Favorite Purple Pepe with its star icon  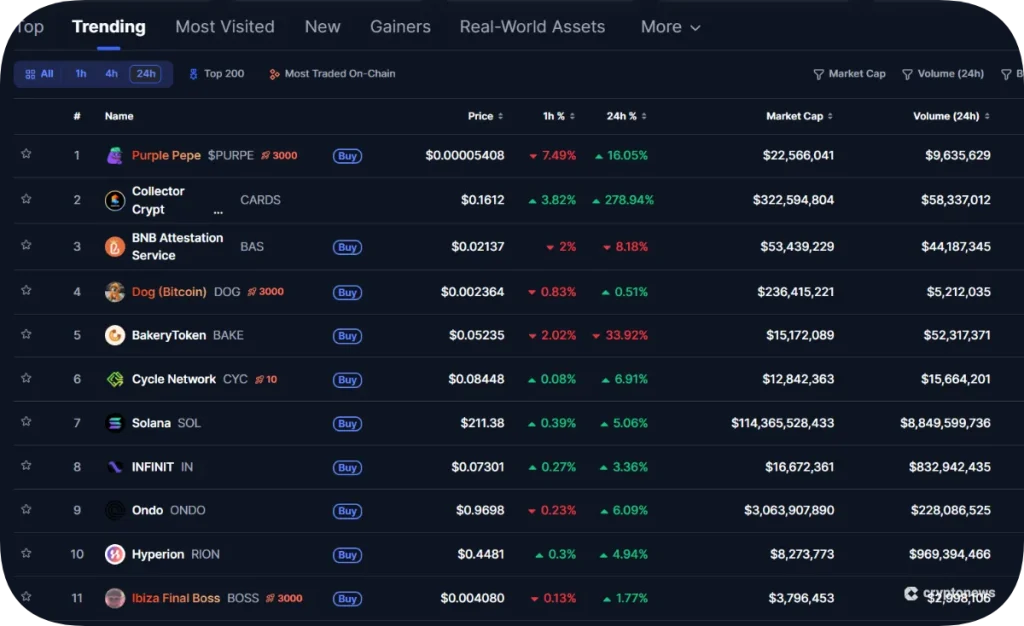point(26,154)
